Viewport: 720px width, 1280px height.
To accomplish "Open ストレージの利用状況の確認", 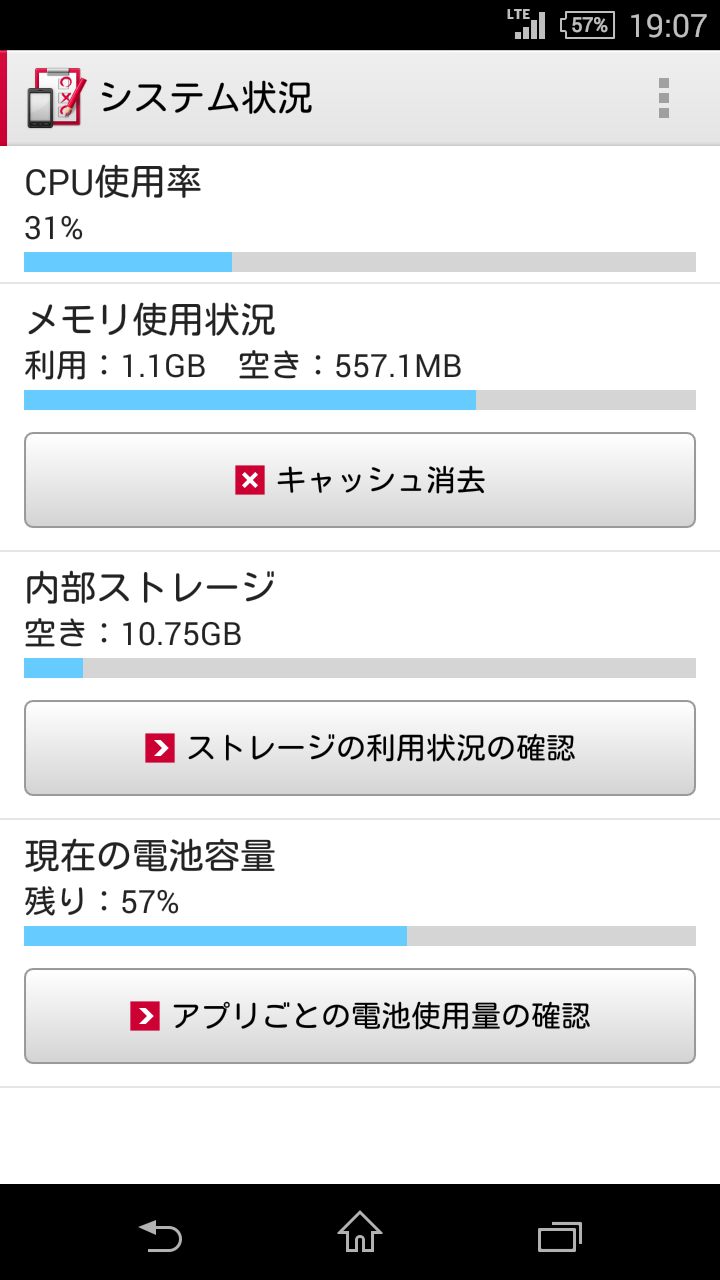I will tap(360, 748).
